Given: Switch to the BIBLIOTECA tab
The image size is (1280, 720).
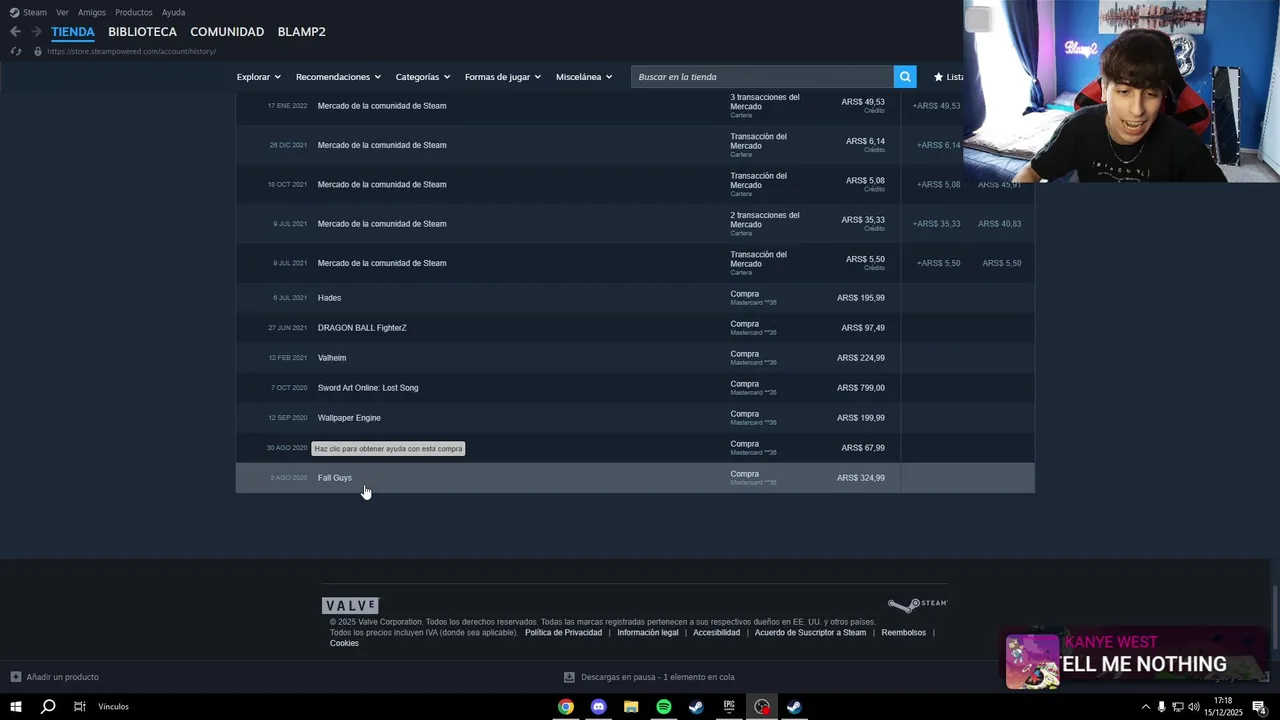Looking at the screenshot, I should click(x=142, y=32).
